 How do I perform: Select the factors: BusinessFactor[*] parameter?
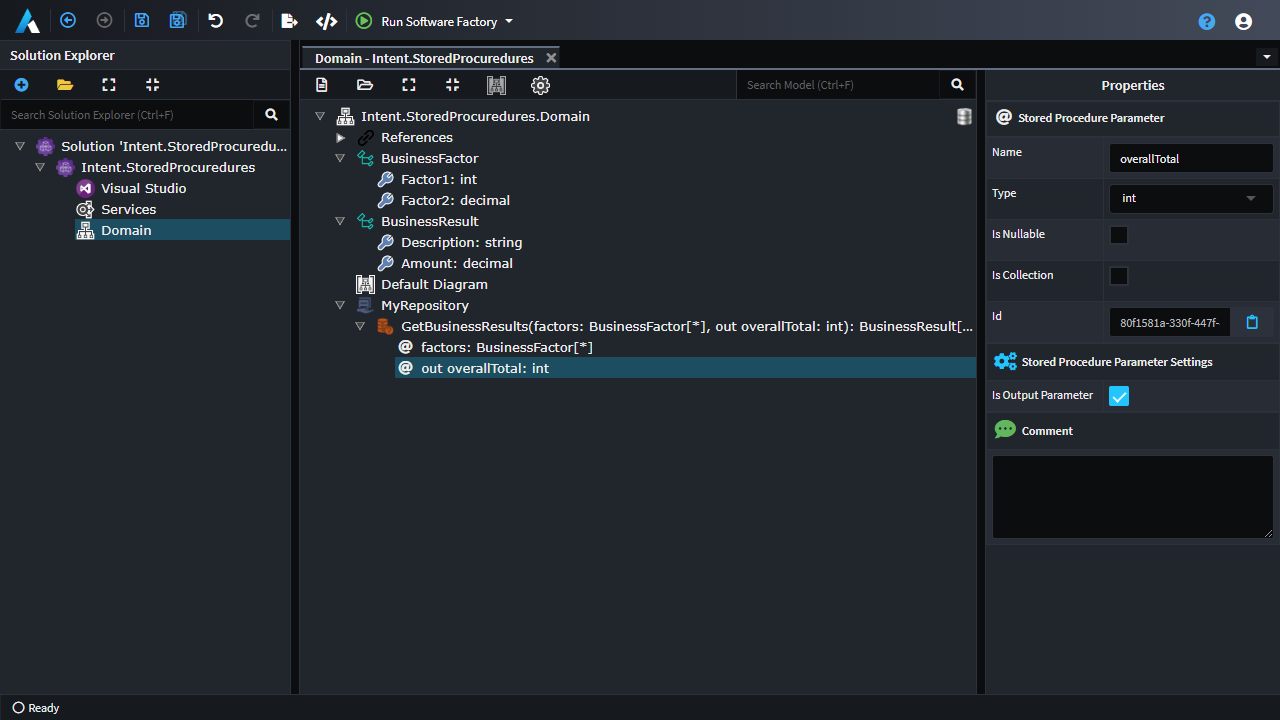pyautogui.click(x=507, y=347)
